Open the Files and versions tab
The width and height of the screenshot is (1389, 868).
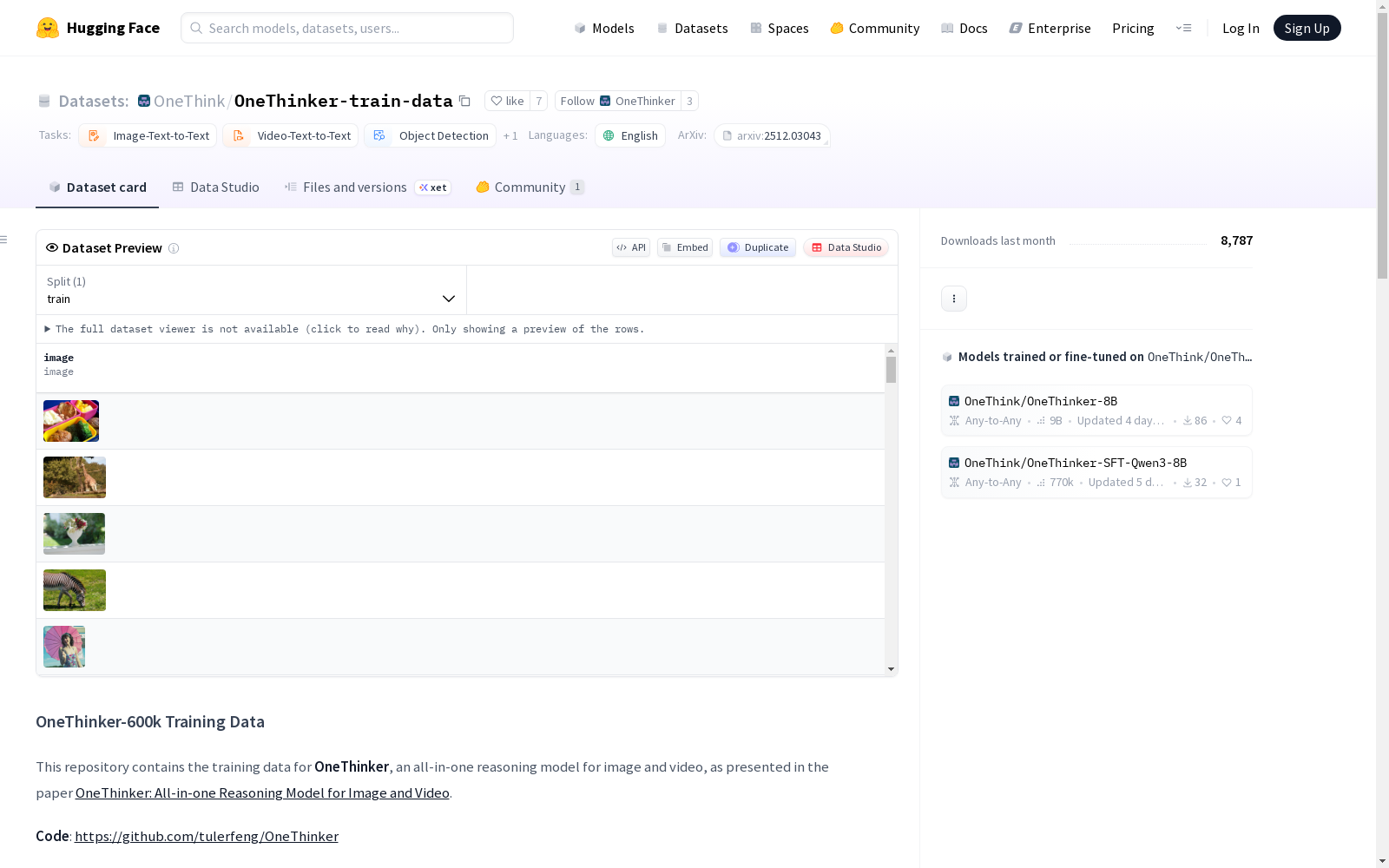click(368, 187)
